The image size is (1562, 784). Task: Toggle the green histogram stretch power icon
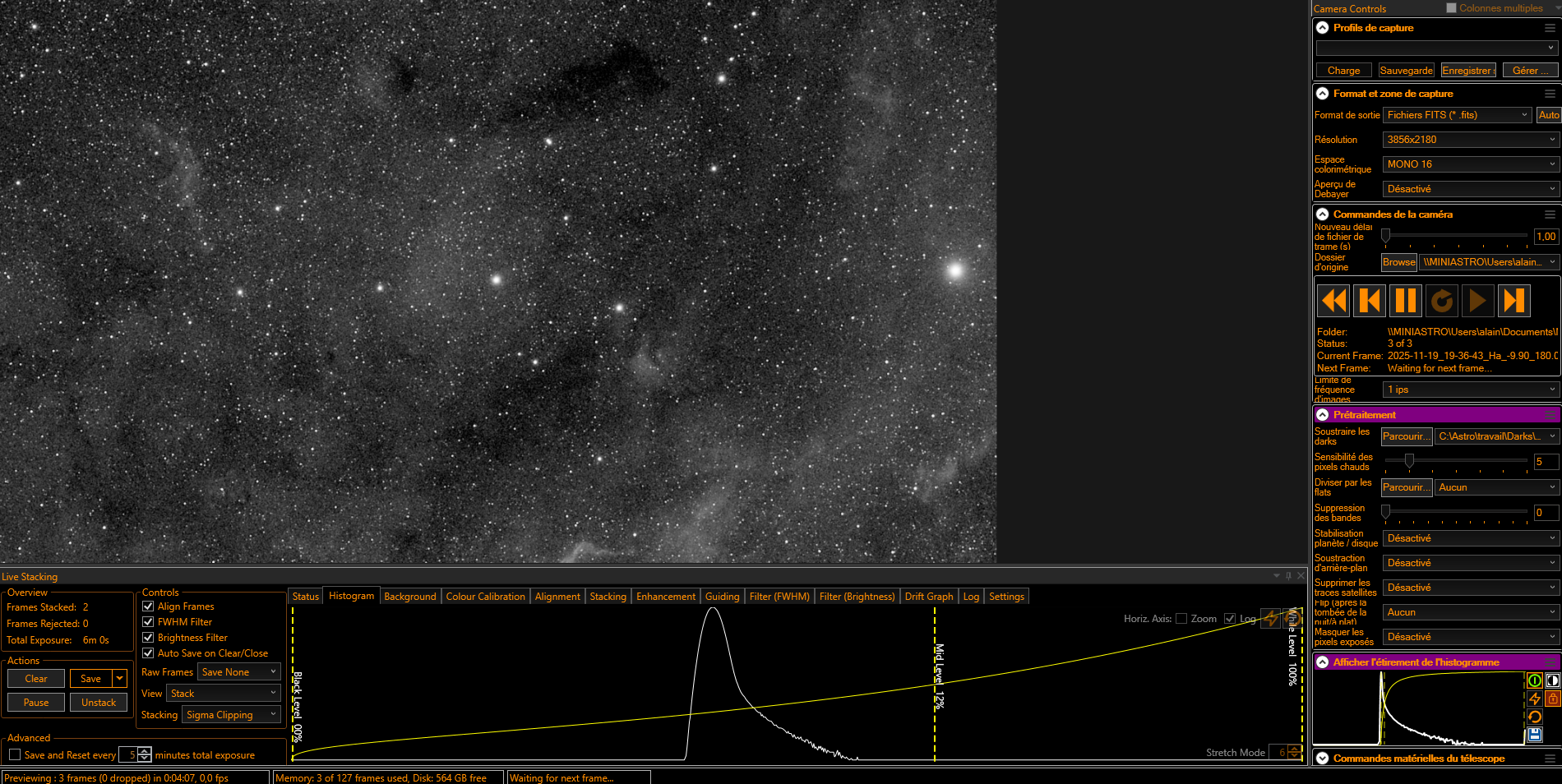coord(1535,680)
